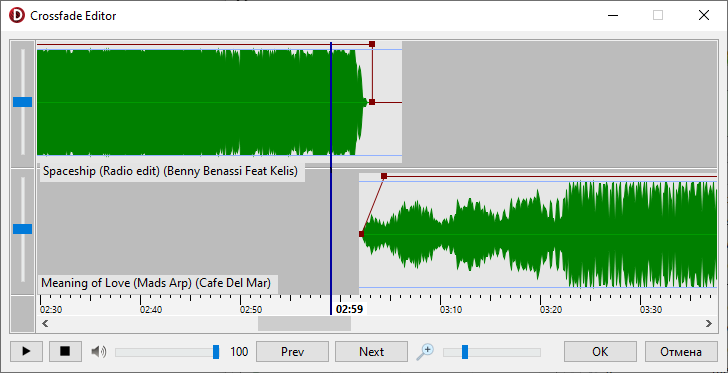
Task: Click the 02:50 mark on the time ruler
Action: pyautogui.click(x=251, y=310)
